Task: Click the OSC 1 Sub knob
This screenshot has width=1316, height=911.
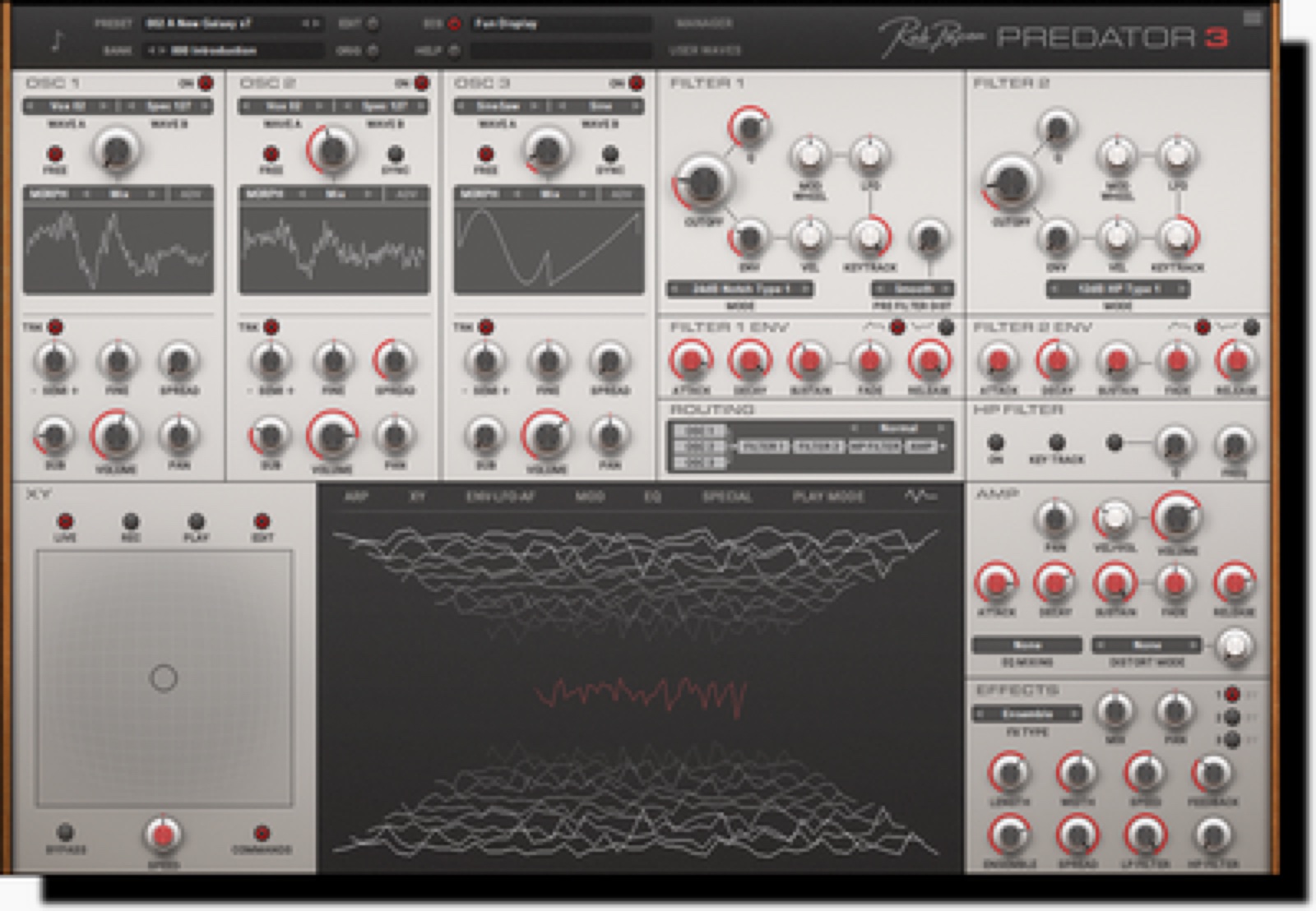Action: point(54,435)
